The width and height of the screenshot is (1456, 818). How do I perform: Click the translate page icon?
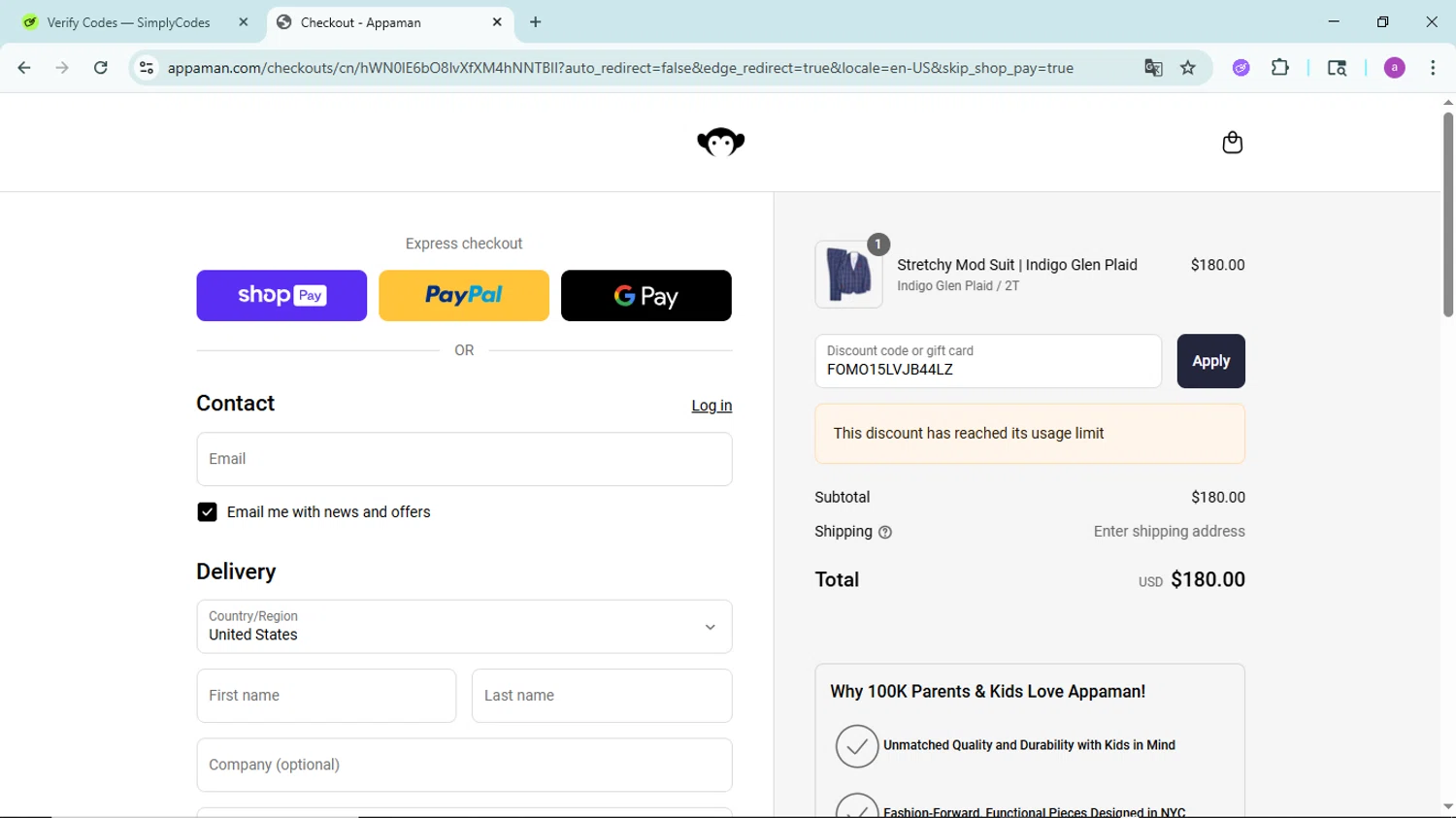pyautogui.click(x=1153, y=68)
